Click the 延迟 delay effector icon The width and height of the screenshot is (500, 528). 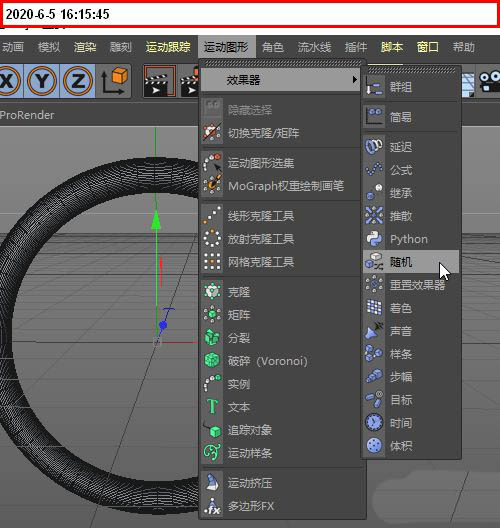(374, 146)
